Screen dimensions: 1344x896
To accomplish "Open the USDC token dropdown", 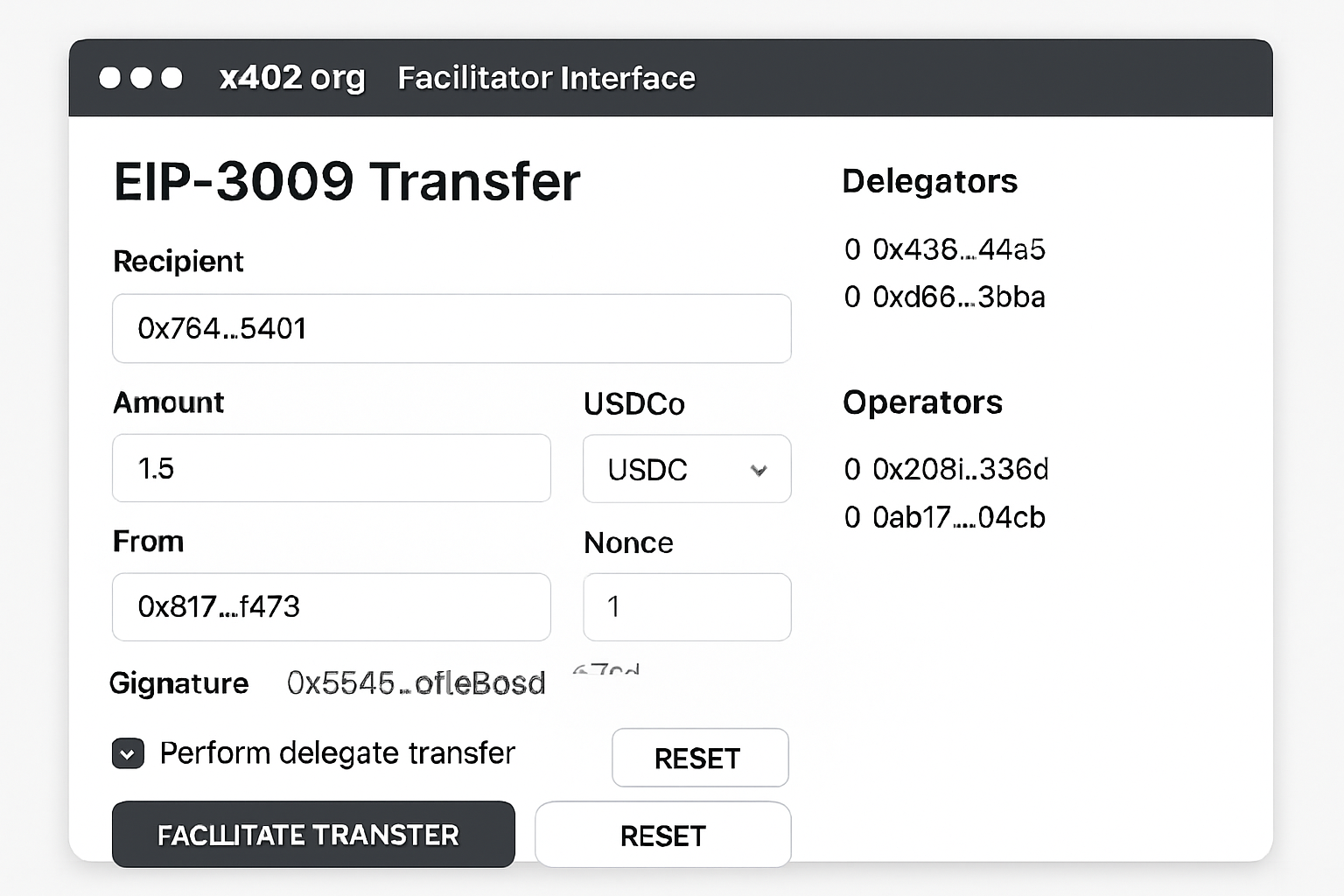I will (x=686, y=469).
